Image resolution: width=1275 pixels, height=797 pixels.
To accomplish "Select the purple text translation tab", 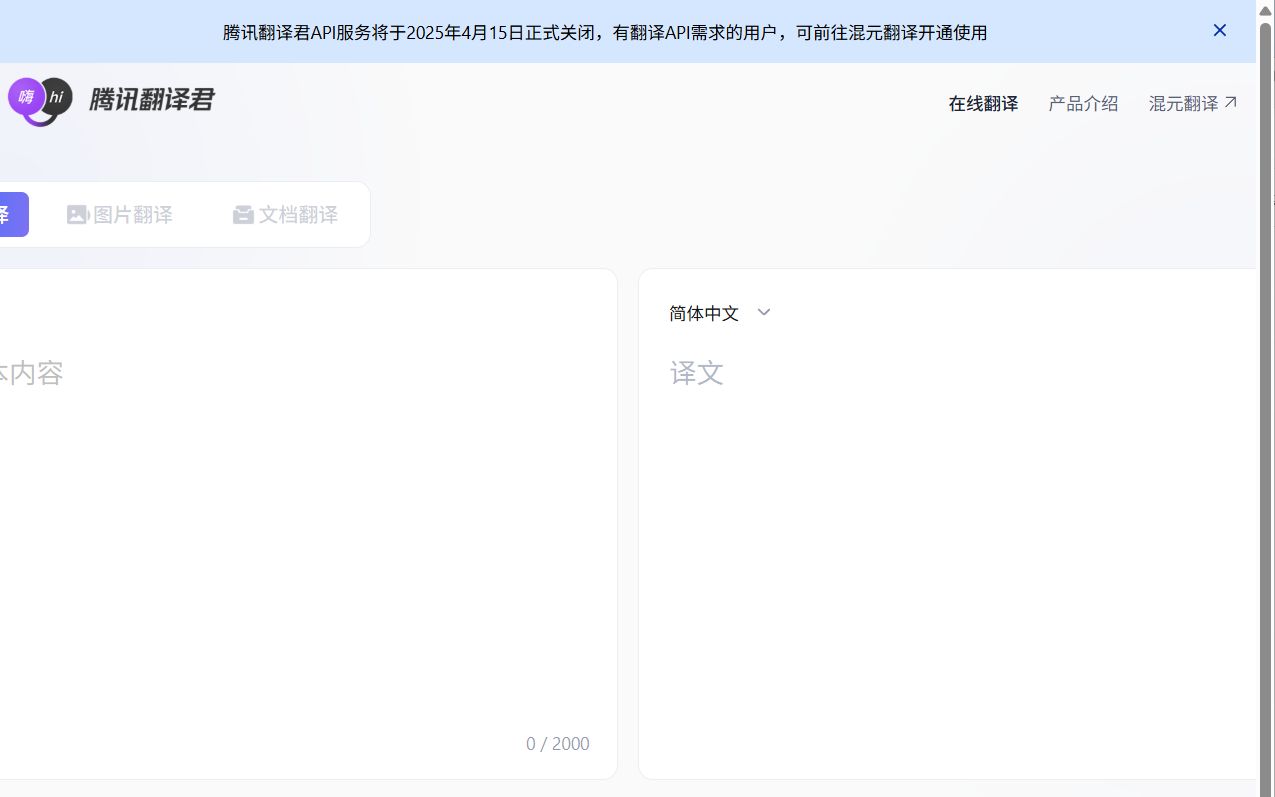I will 14,214.
